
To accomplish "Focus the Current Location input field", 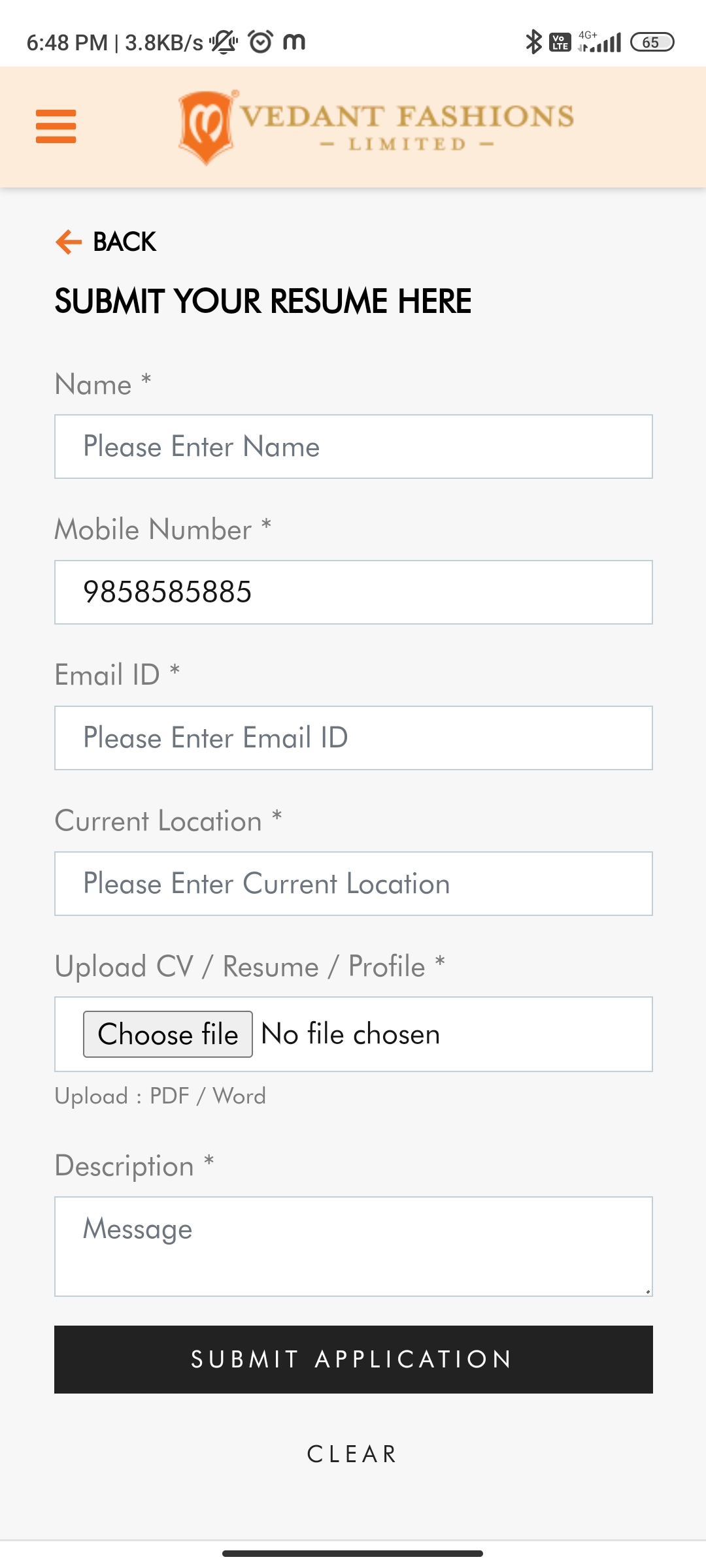I will [x=353, y=884].
